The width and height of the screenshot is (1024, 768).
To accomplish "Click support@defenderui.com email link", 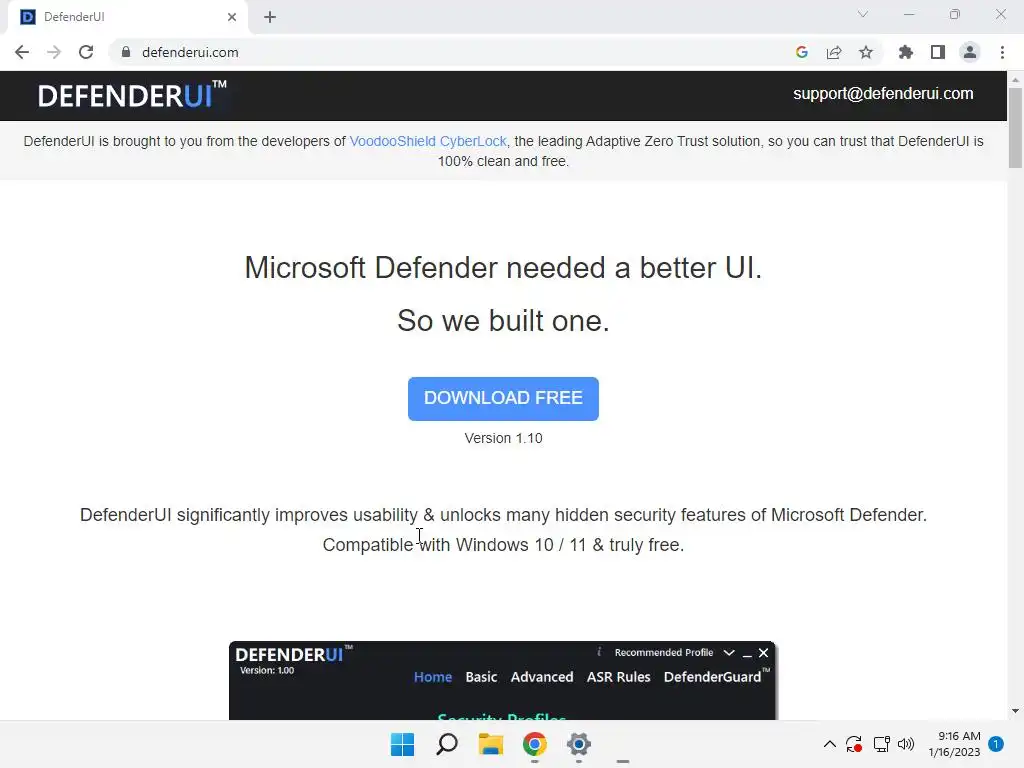I will click(x=883, y=93).
